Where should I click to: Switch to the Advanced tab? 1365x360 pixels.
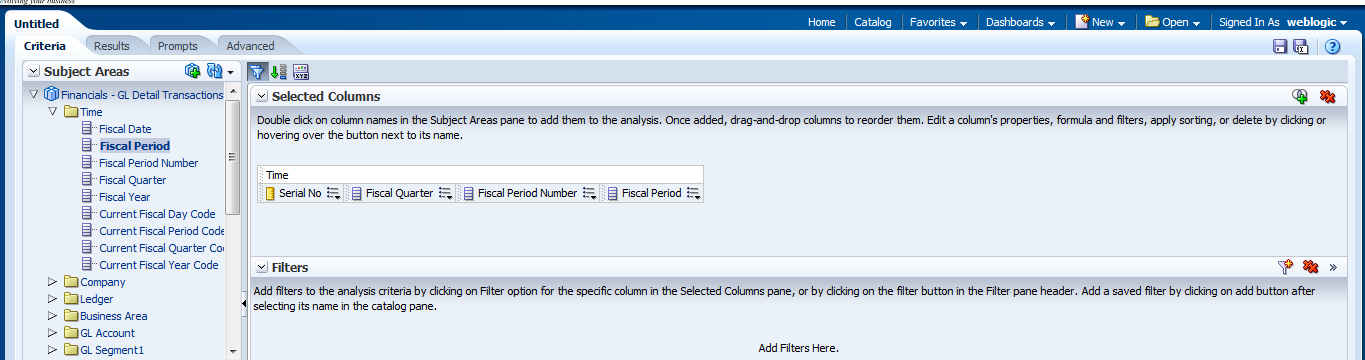click(x=250, y=46)
